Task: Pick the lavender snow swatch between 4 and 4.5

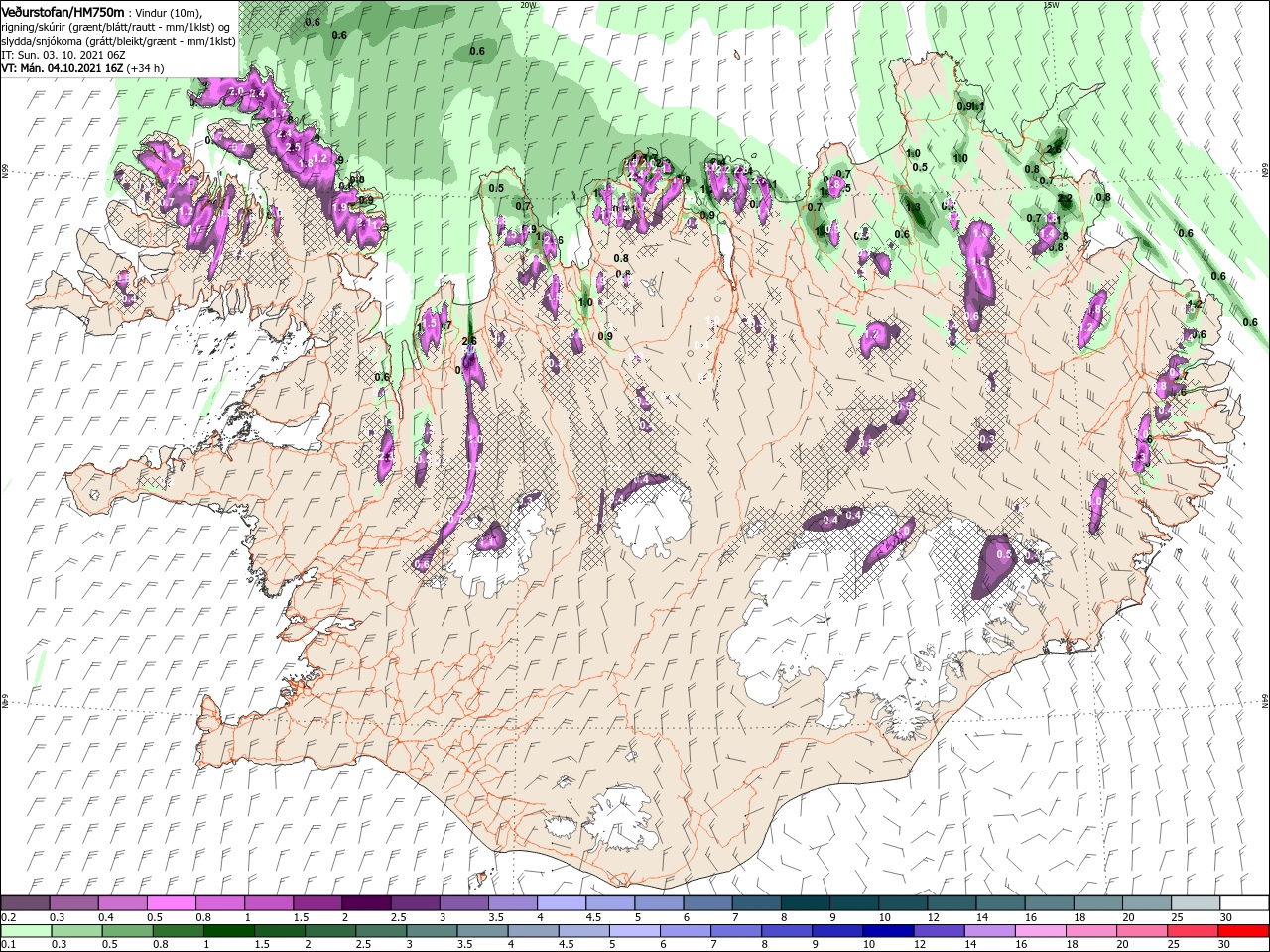Action: [x=560, y=902]
